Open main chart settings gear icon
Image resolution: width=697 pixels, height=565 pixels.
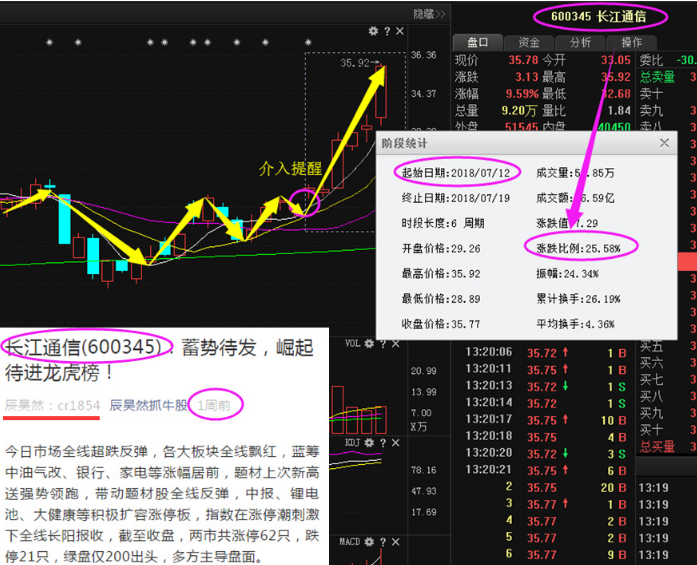click(x=373, y=31)
